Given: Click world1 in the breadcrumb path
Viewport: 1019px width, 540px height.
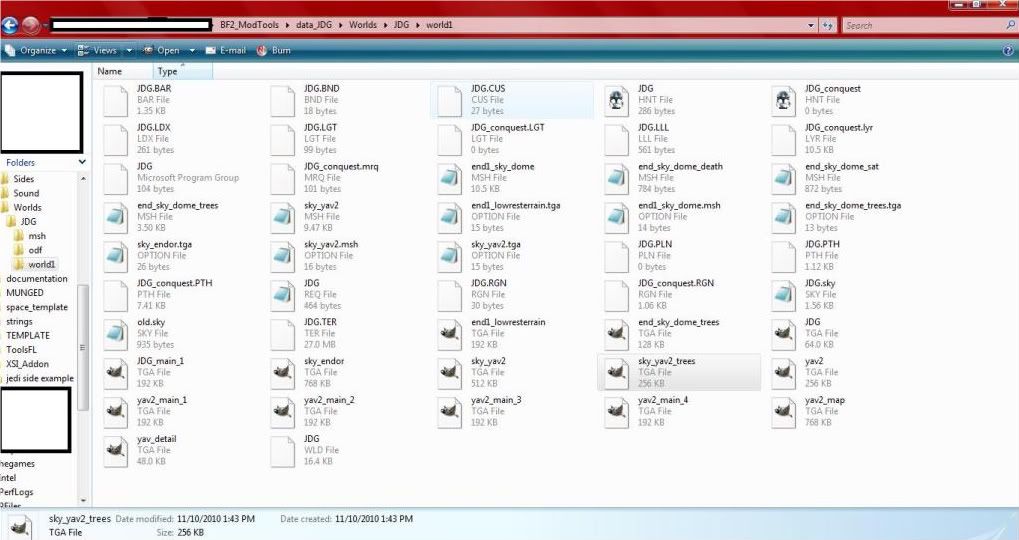Looking at the screenshot, I should pos(439,25).
